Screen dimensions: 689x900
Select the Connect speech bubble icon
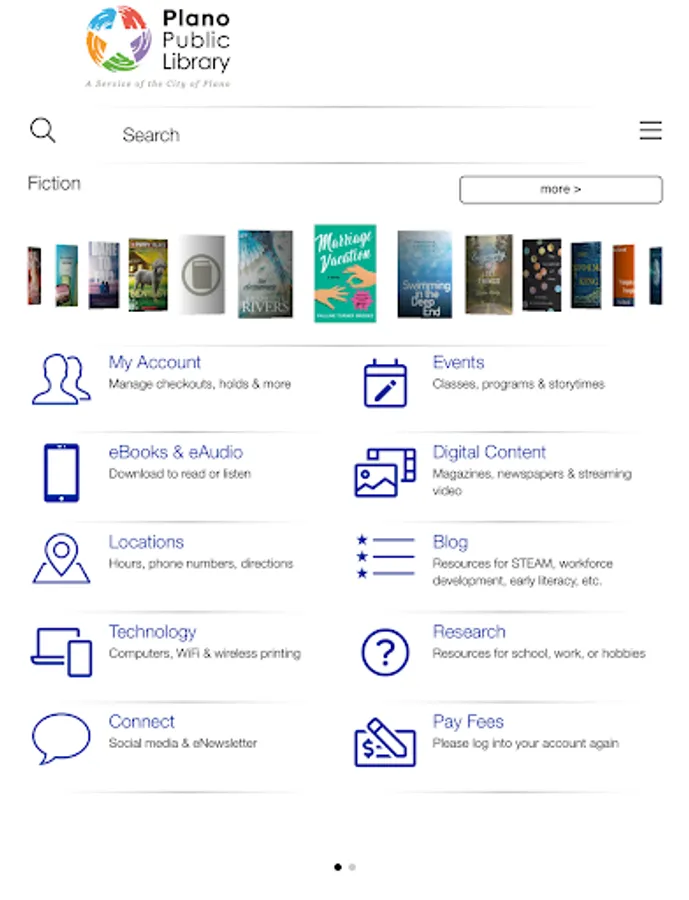click(61, 738)
